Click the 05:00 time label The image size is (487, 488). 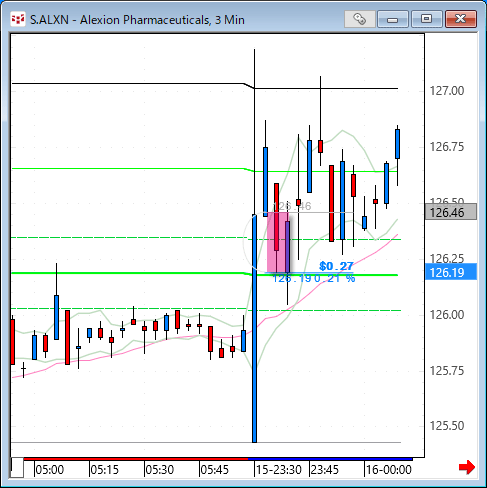pyautogui.click(x=49, y=470)
